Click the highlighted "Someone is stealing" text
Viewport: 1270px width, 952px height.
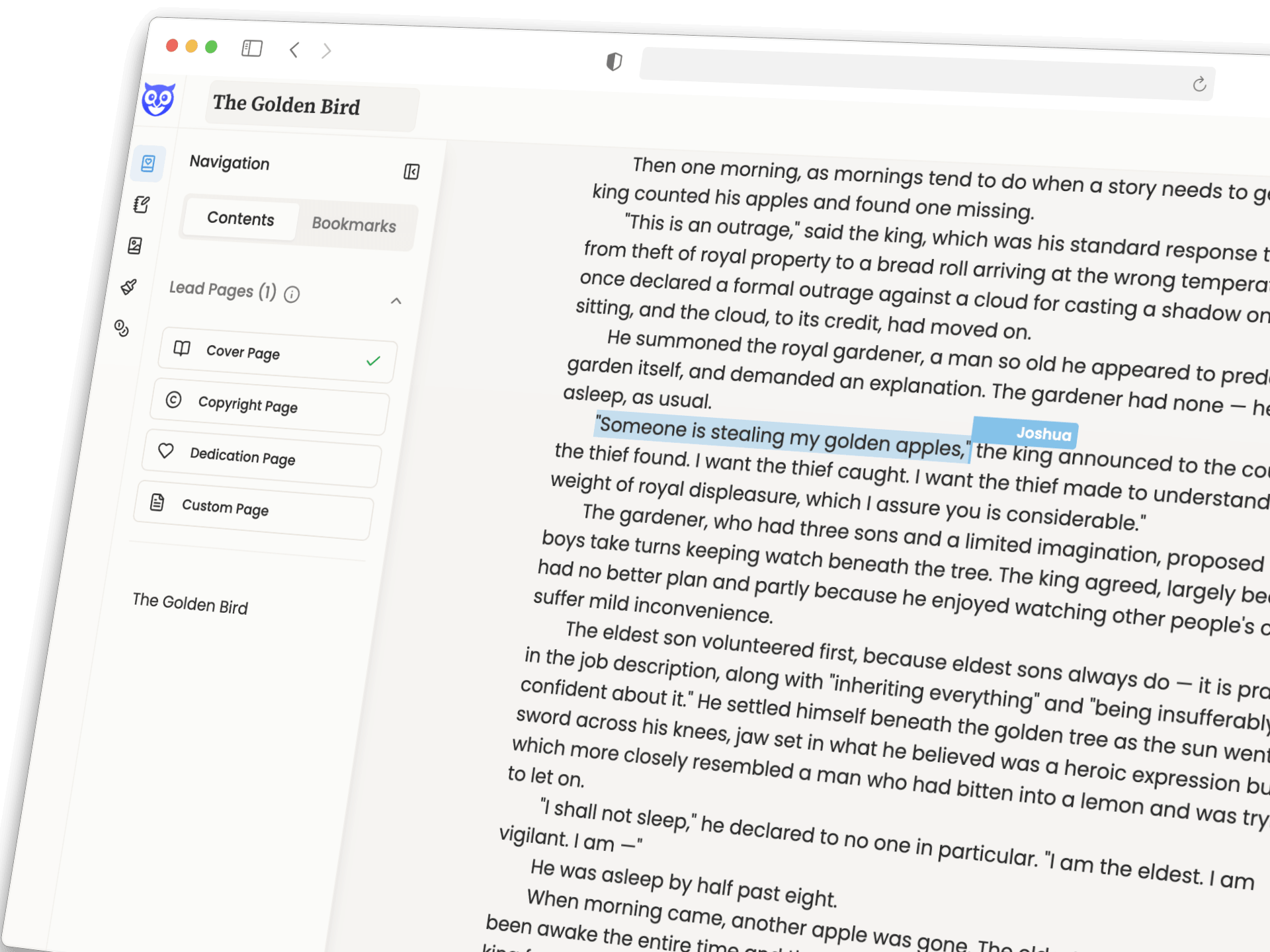point(783,436)
